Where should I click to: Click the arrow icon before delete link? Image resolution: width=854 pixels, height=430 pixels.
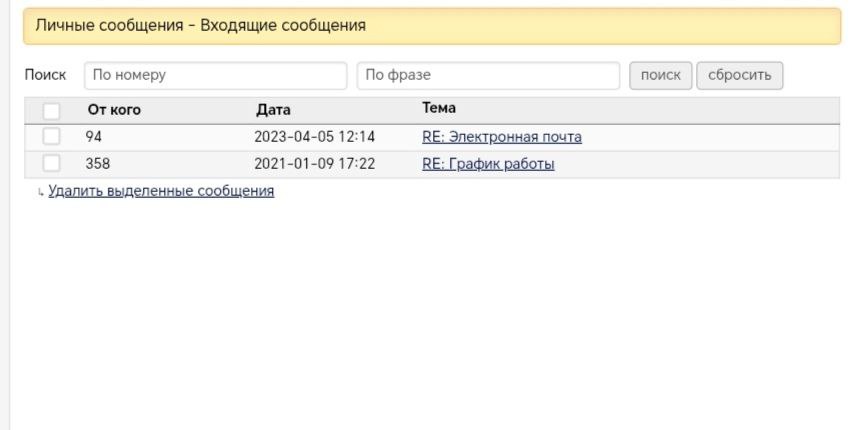tap(41, 192)
